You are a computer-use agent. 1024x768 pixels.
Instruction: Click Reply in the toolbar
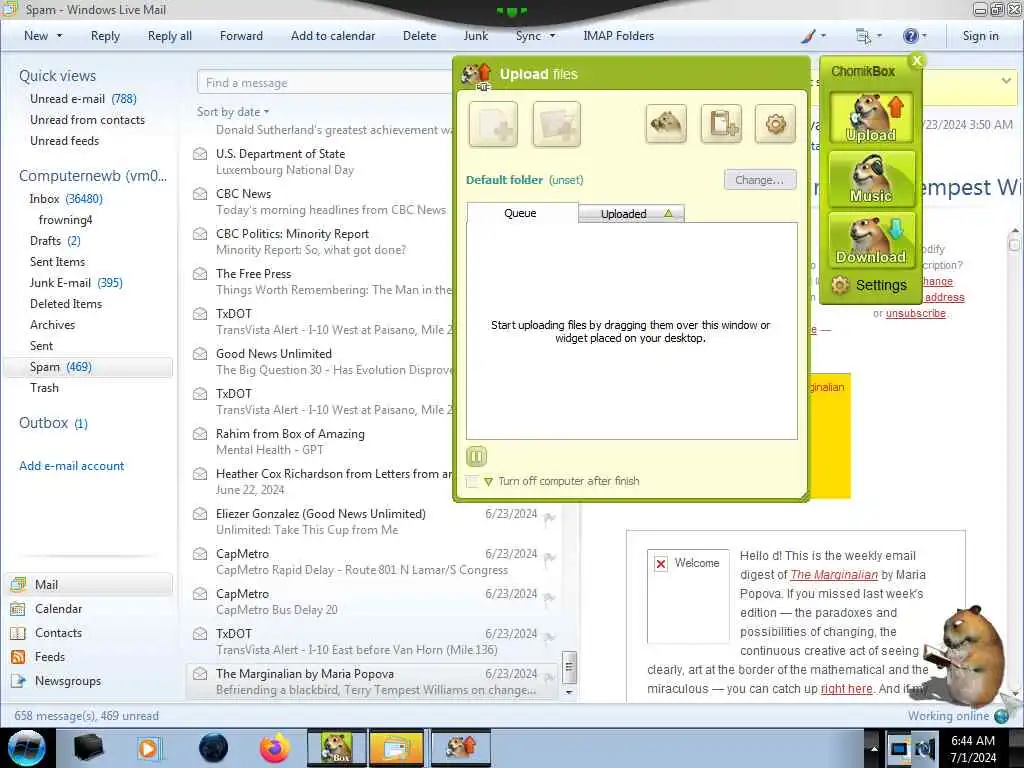tap(105, 36)
